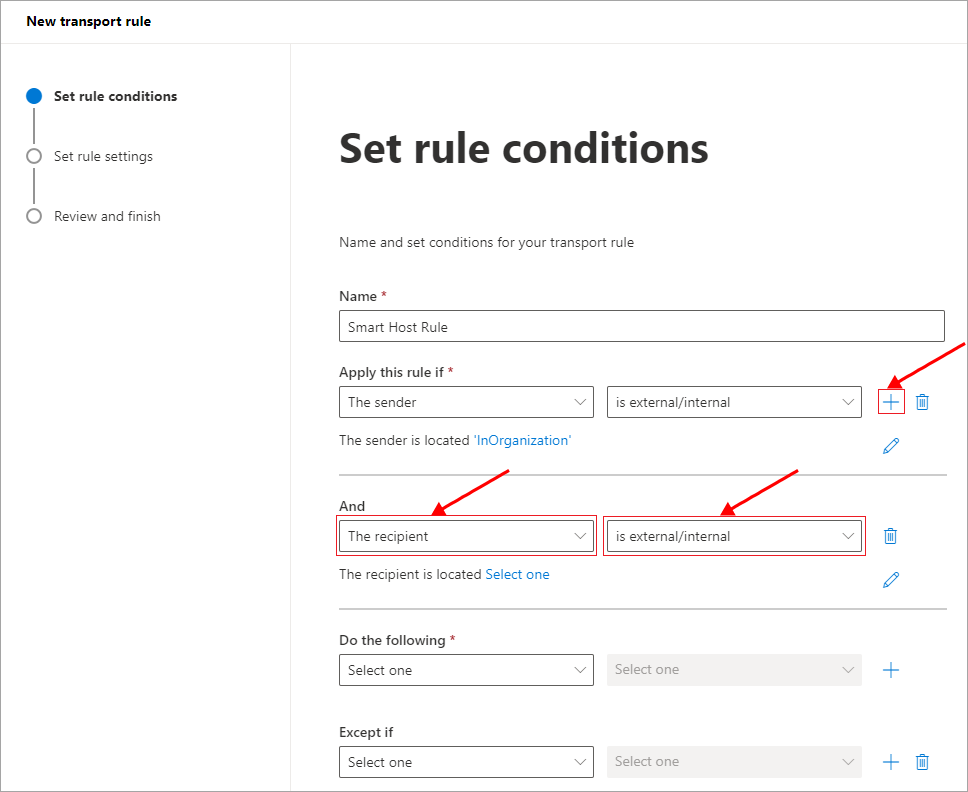The image size is (968, 792).
Task: Delete the And recipient condition
Action: coord(890,536)
